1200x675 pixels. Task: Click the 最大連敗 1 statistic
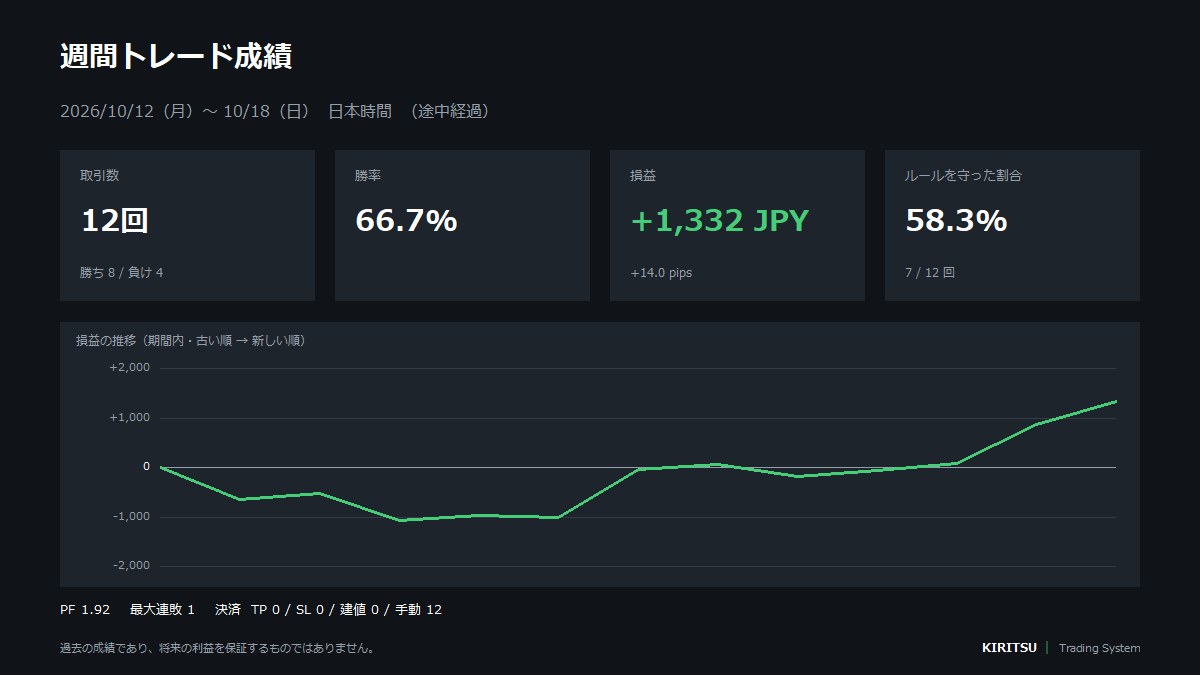pyautogui.click(x=162, y=609)
